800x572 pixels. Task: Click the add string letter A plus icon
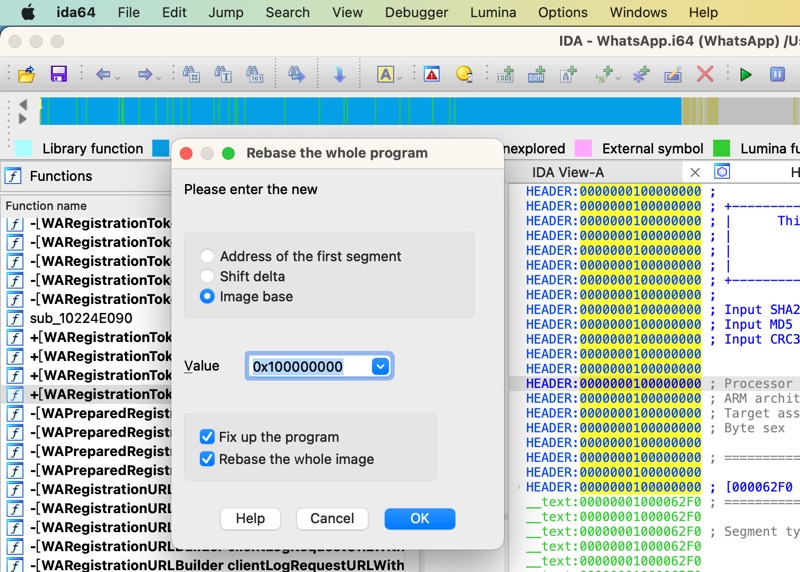568,74
